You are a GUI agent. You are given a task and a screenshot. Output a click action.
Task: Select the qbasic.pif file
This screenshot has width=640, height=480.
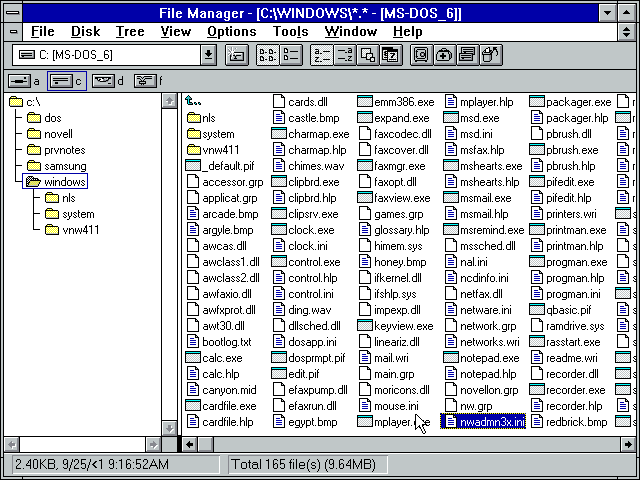coord(560,310)
